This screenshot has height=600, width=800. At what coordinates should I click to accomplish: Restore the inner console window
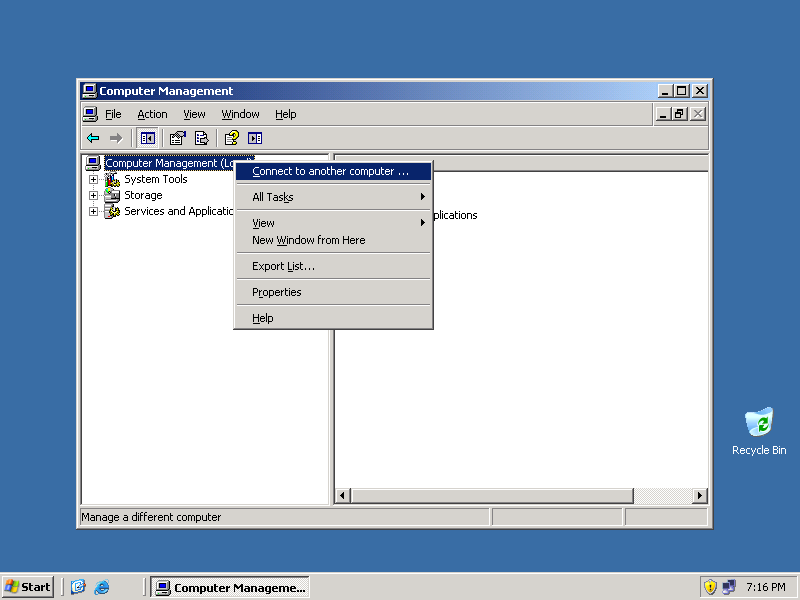click(680, 114)
